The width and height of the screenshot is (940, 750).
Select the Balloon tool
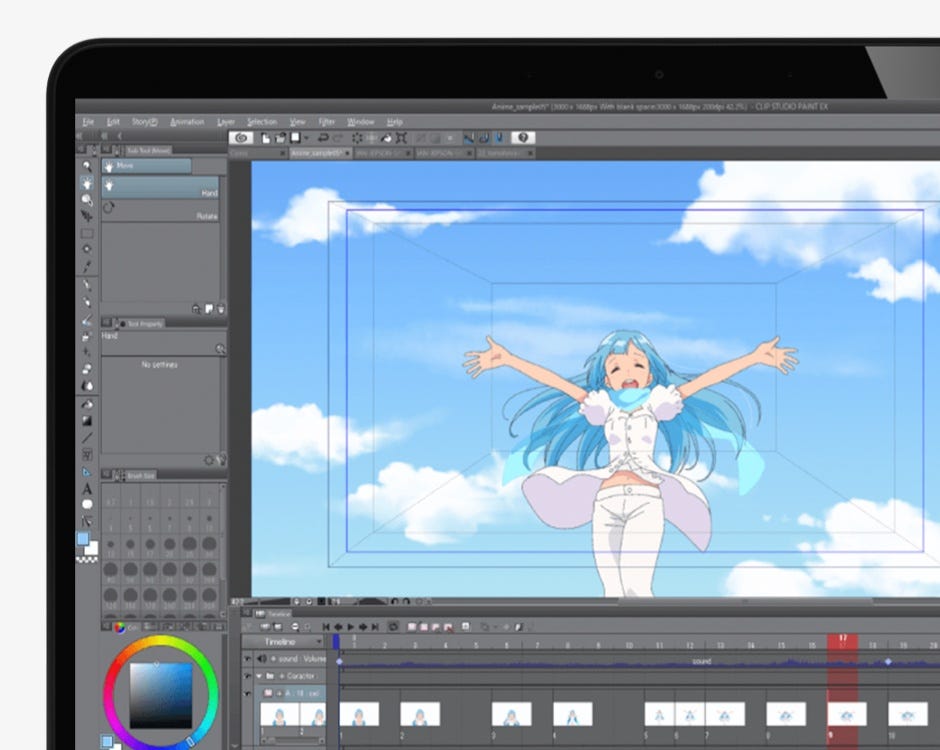click(x=87, y=505)
